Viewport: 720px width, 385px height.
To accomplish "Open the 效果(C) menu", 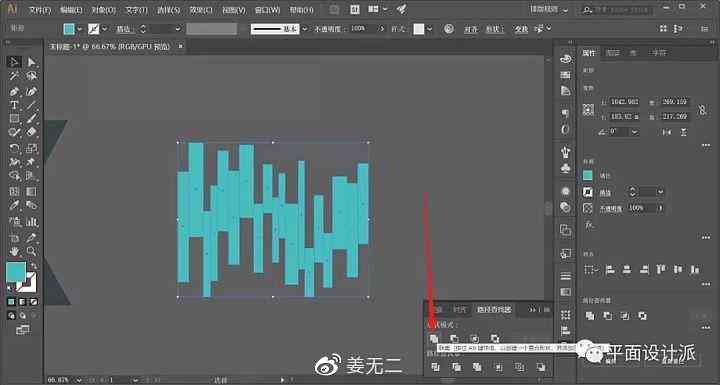I will [201, 10].
